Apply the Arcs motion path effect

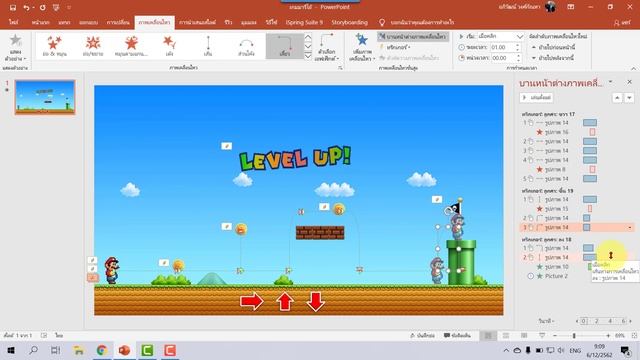[246, 46]
